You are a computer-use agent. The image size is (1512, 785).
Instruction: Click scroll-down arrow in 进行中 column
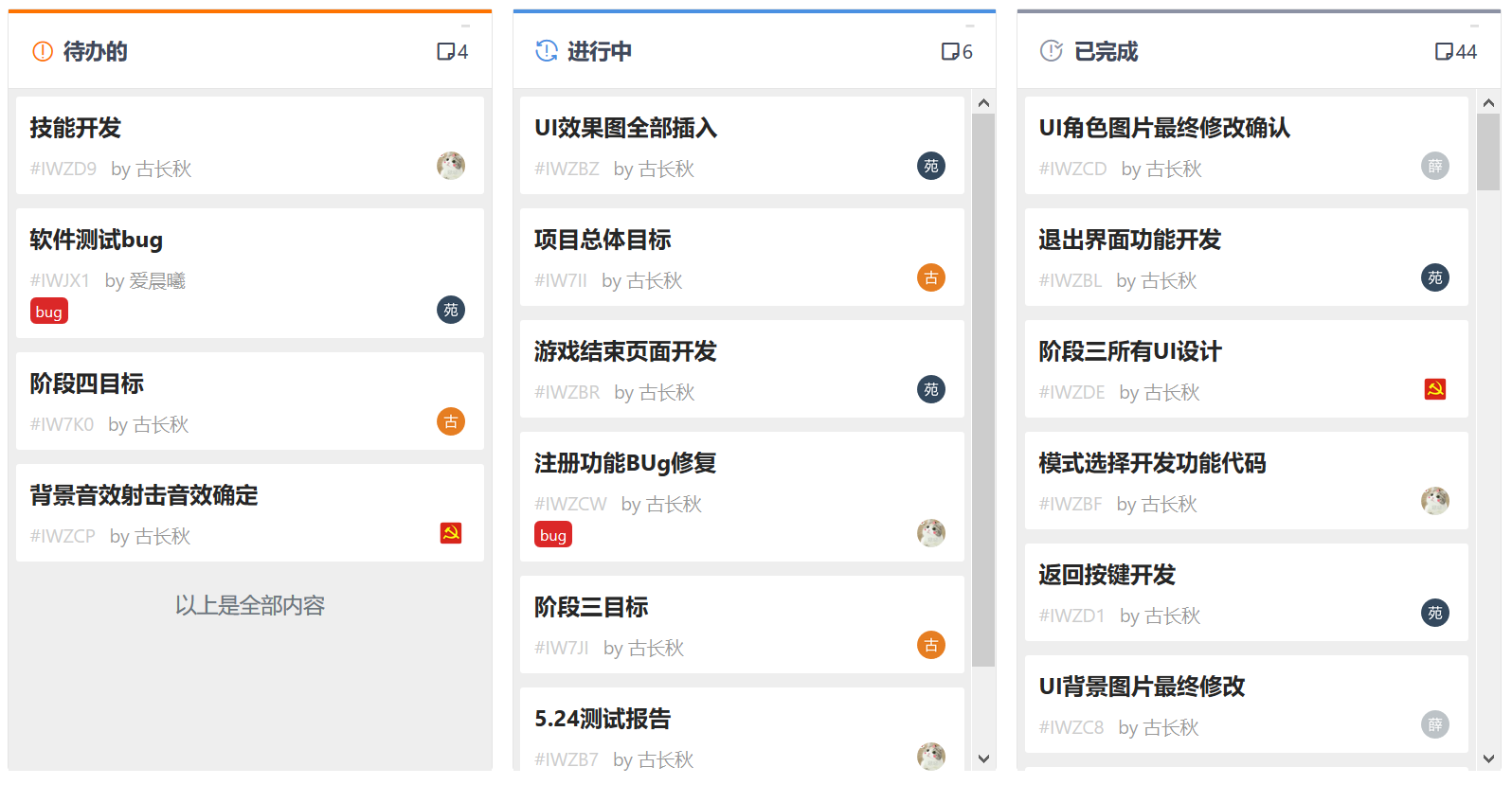point(983,758)
